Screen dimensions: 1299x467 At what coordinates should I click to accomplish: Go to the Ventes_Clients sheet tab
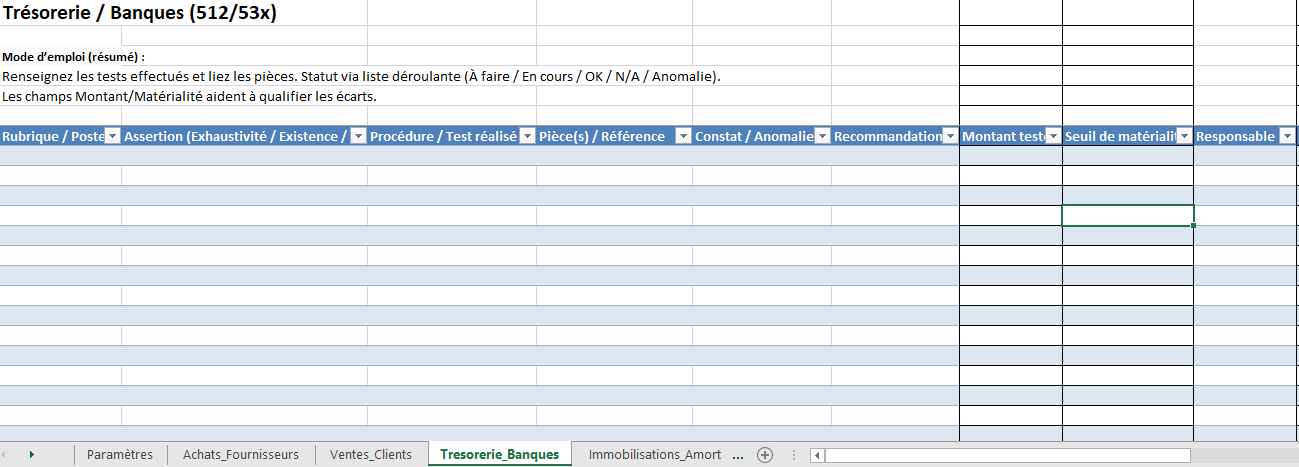(370, 455)
